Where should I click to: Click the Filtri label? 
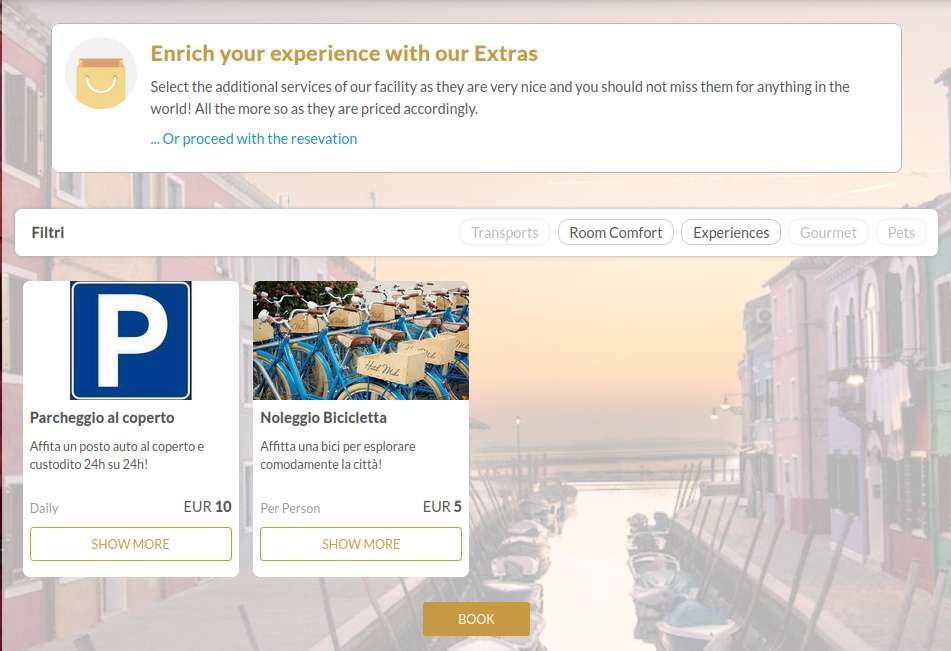point(48,232)
